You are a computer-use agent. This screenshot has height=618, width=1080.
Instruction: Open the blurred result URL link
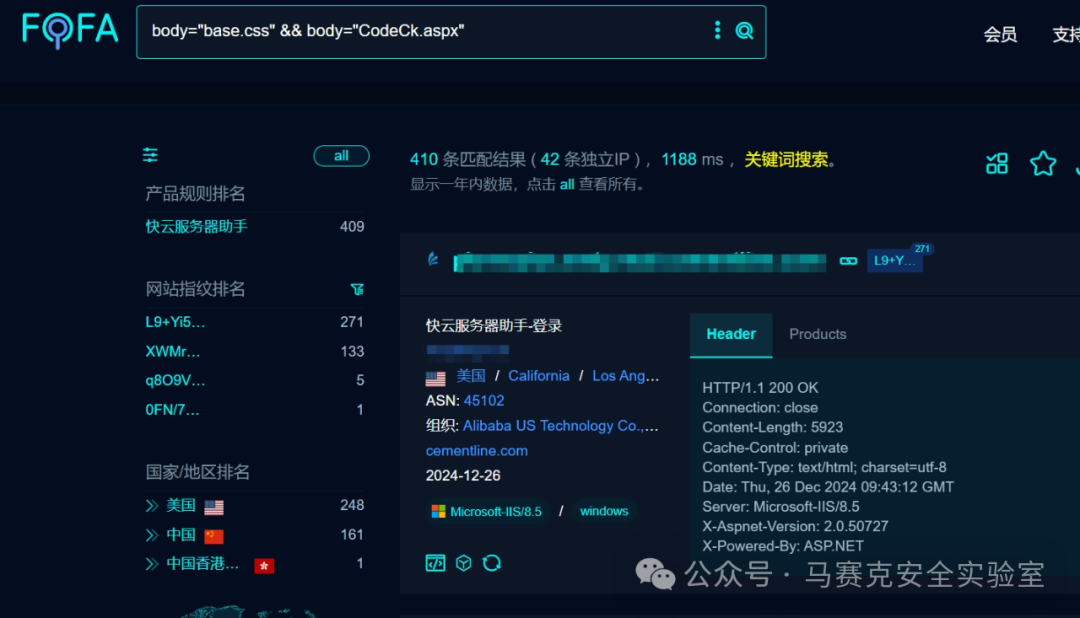639,262
